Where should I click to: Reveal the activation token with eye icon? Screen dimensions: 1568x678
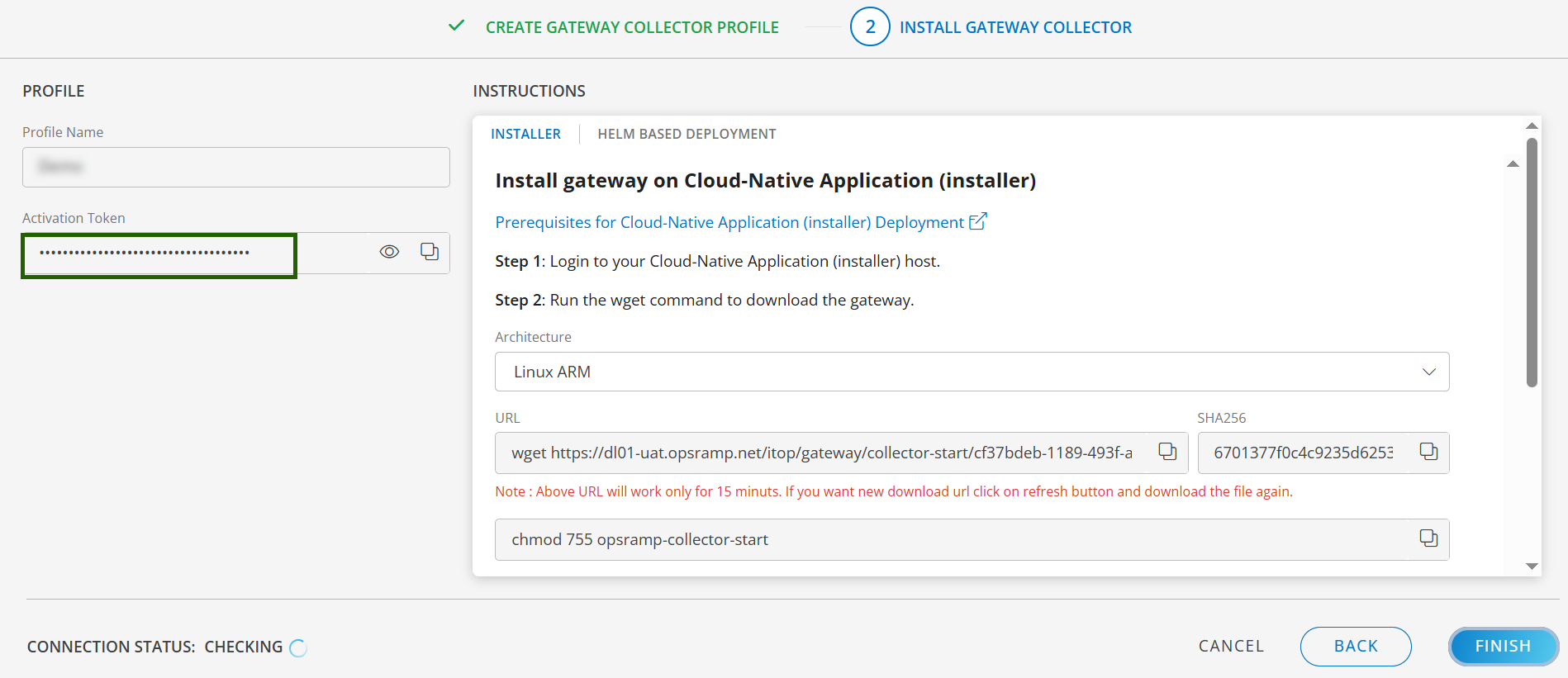pyautogui.click(x=389, y=252)
